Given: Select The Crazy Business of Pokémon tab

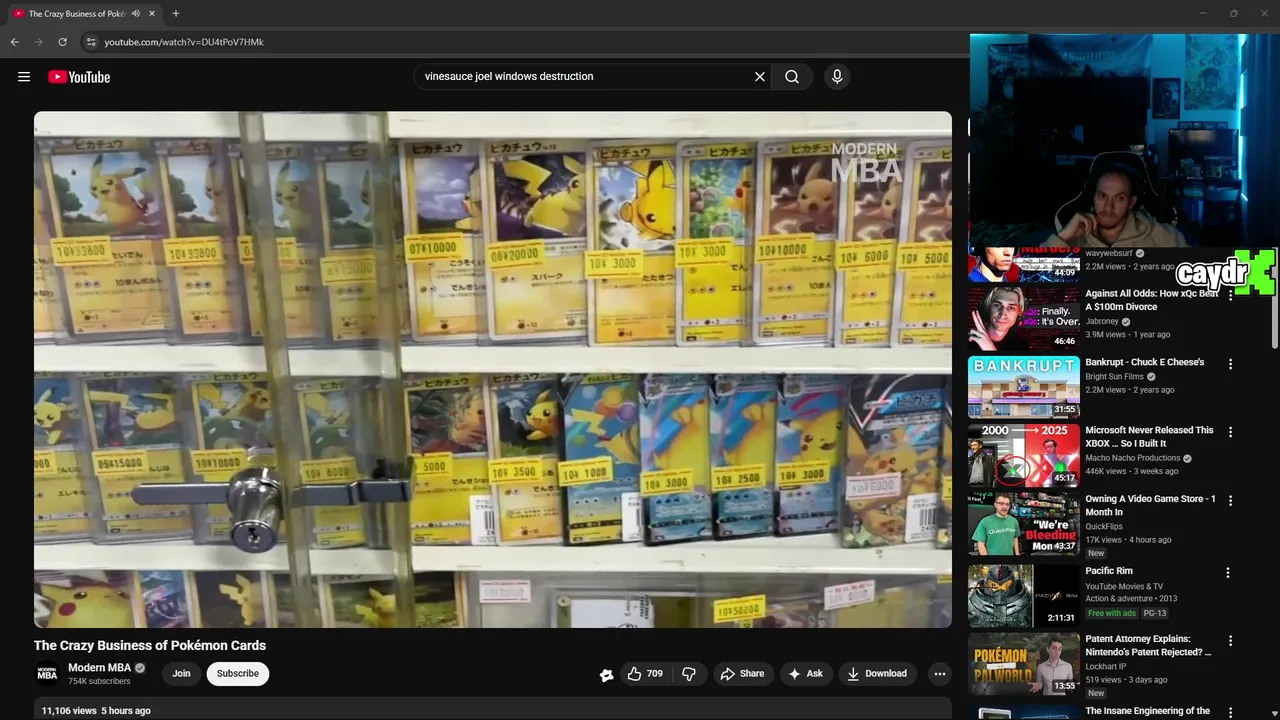Looking at the screenshot, I should tap(85, 14).
